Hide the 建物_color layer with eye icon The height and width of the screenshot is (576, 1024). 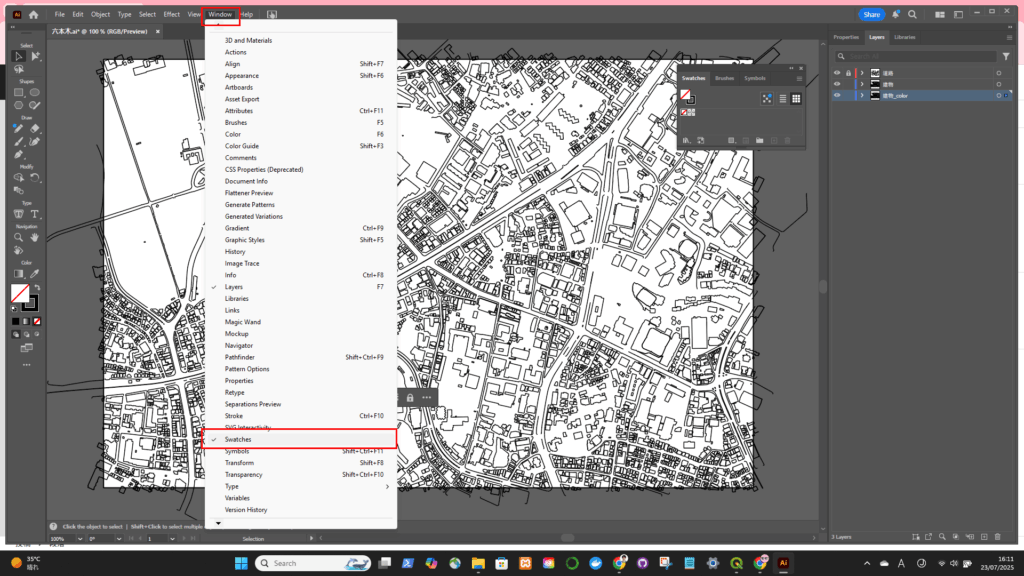pyautogui.click(x=838, y=96)
